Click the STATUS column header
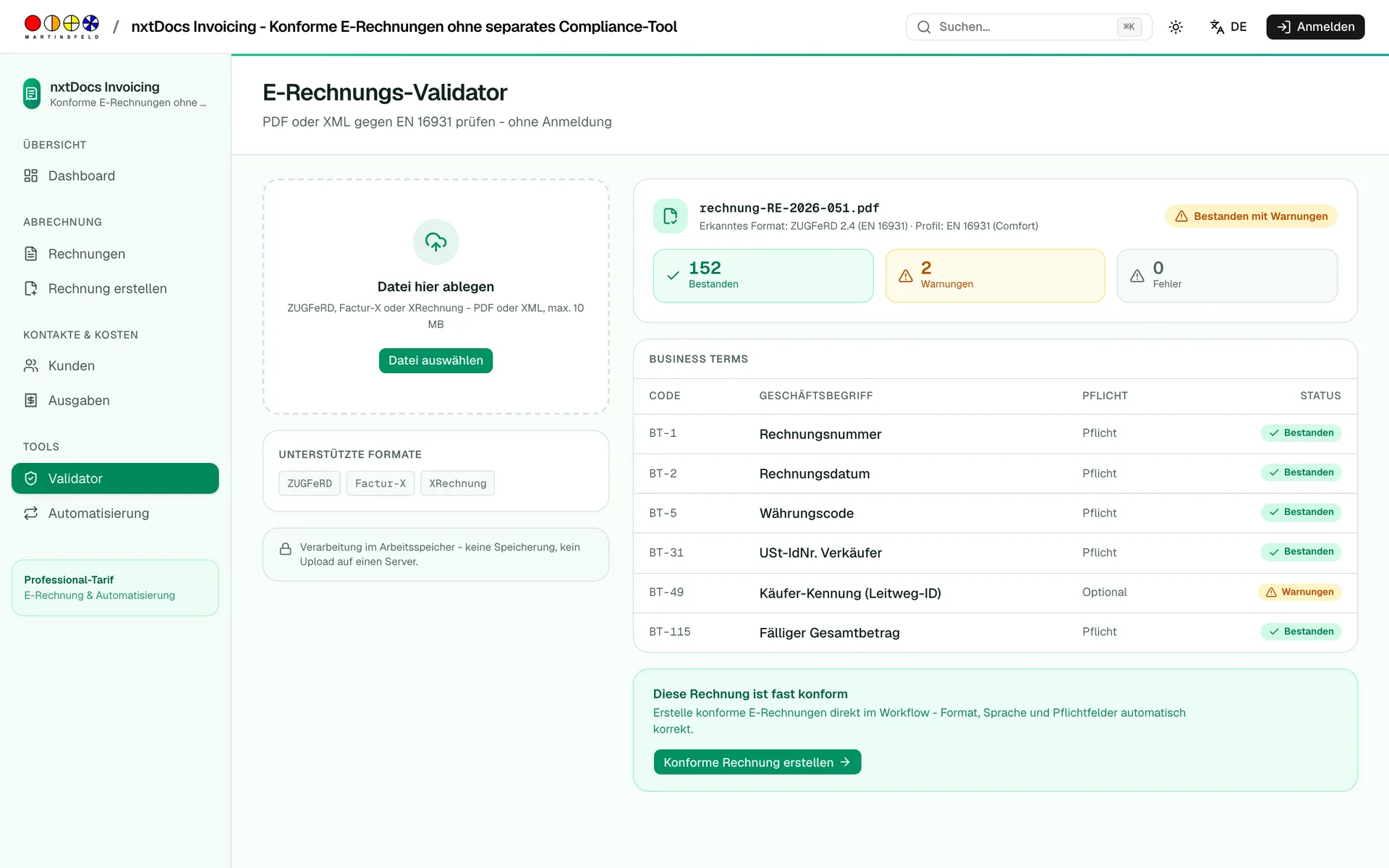1389x868 pixels. (x=1320, y=396)
